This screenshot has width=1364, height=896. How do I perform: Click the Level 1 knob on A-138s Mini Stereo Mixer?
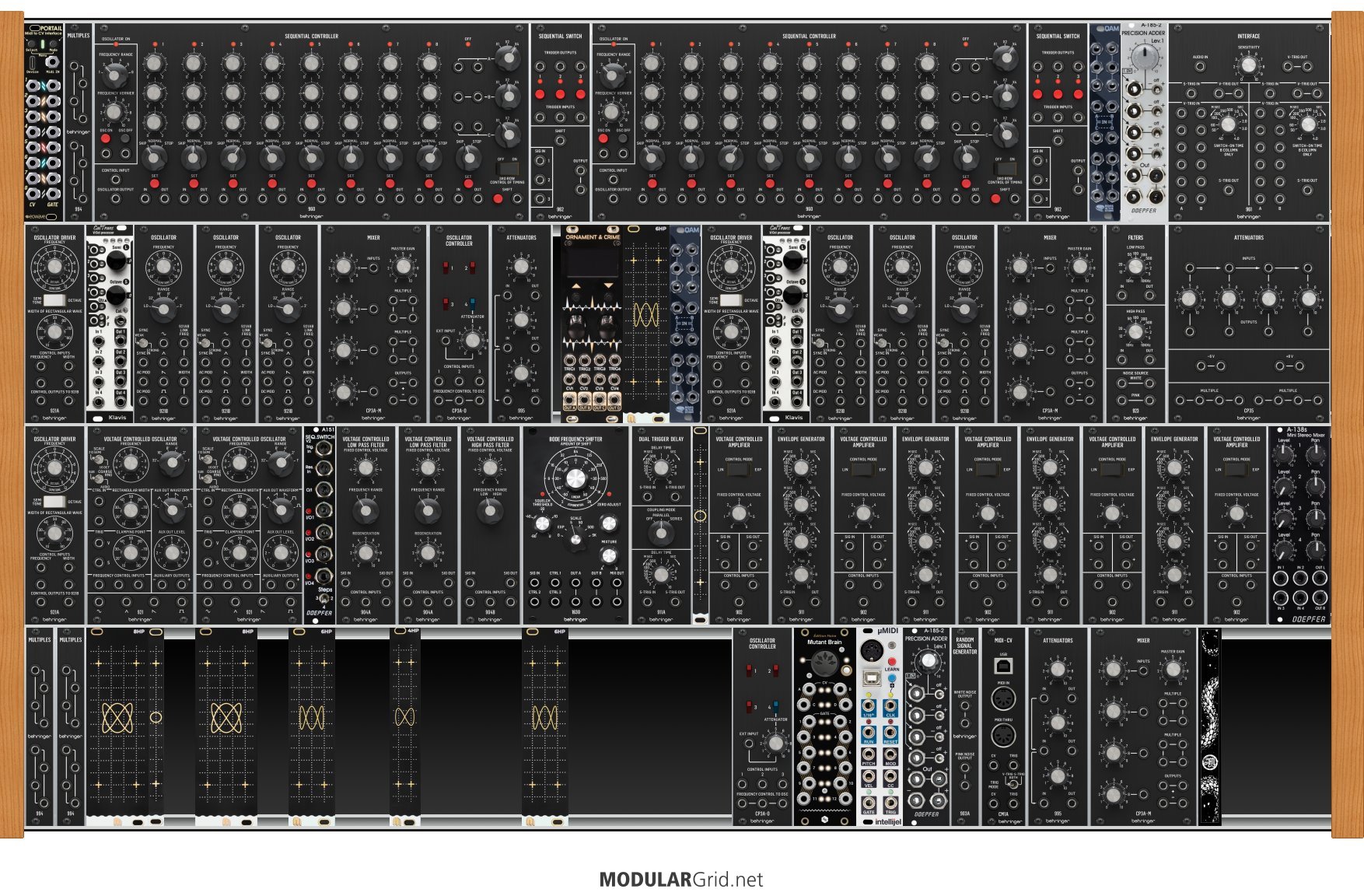[x=1284, y=456]
